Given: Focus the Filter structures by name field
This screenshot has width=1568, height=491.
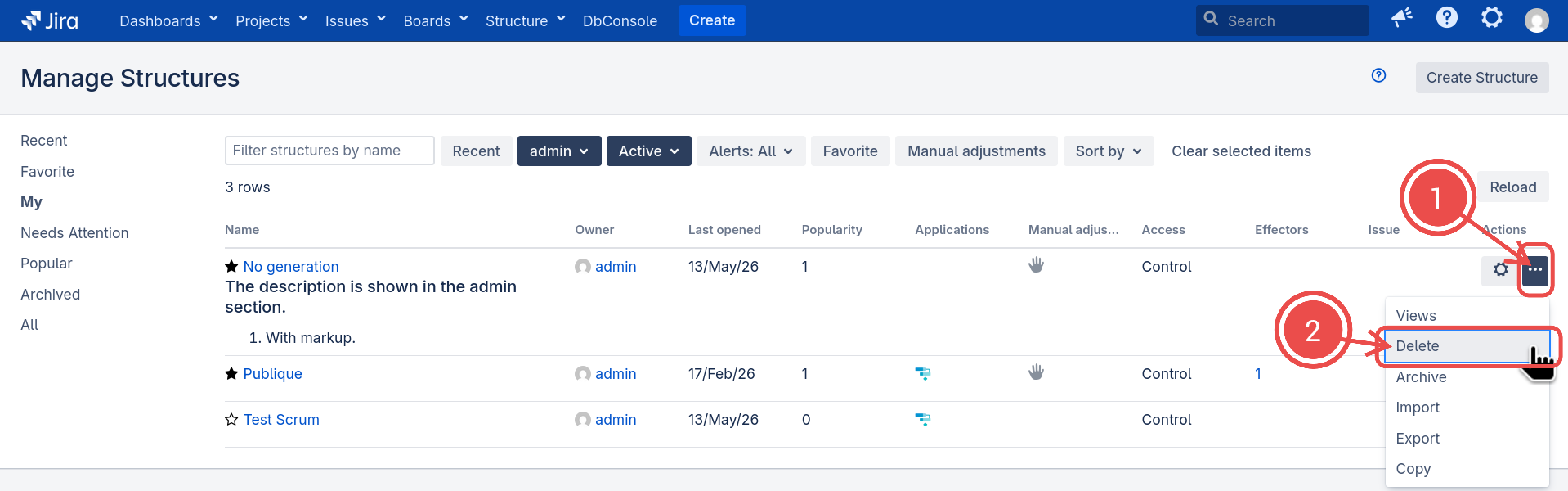Looking at the screenshot, I should pyautogui.click(x=329, y=151).
